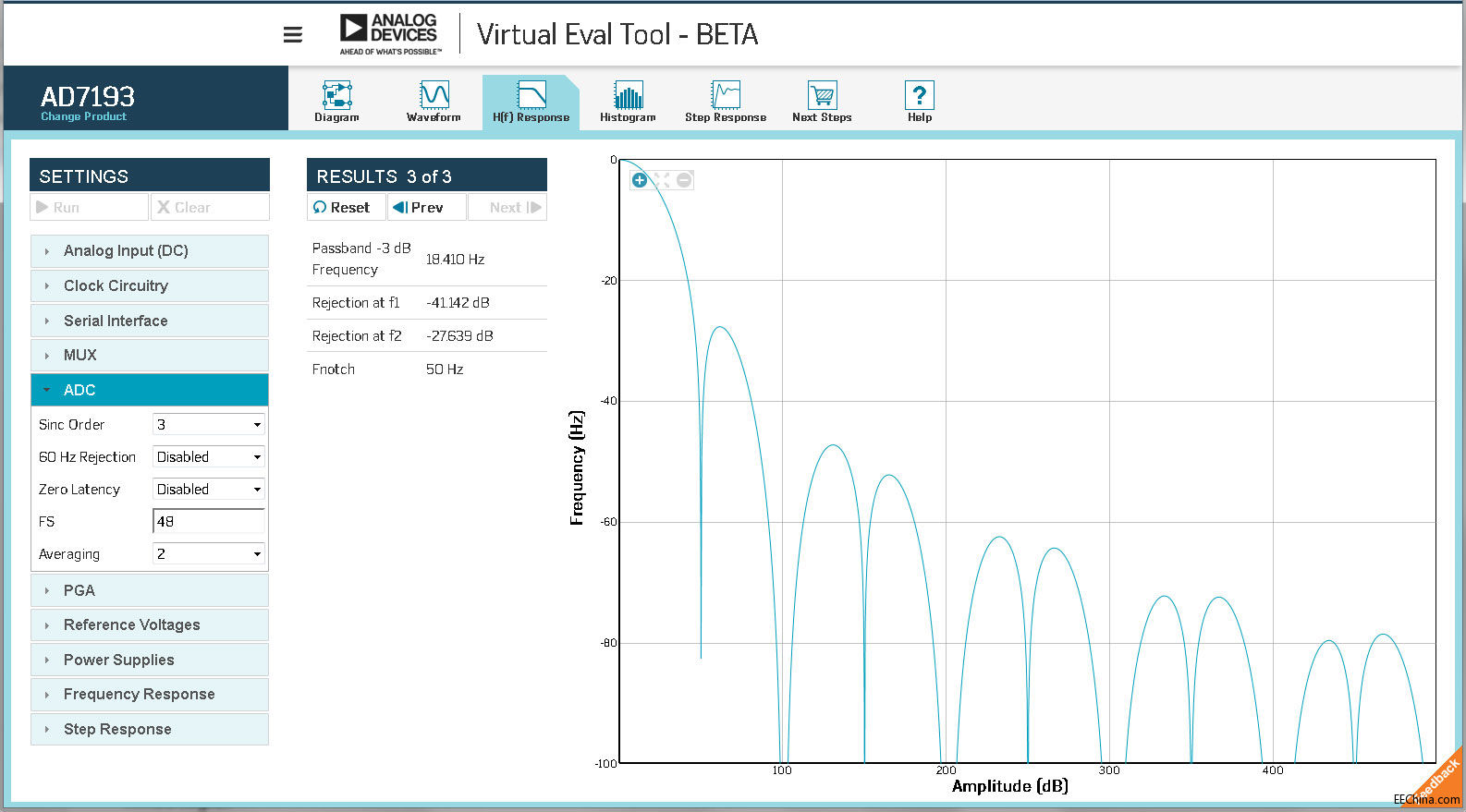This screenshot has height=812, width=1466.
Task: Expand the Clock Circuitry section
Action: pos(150,286)
